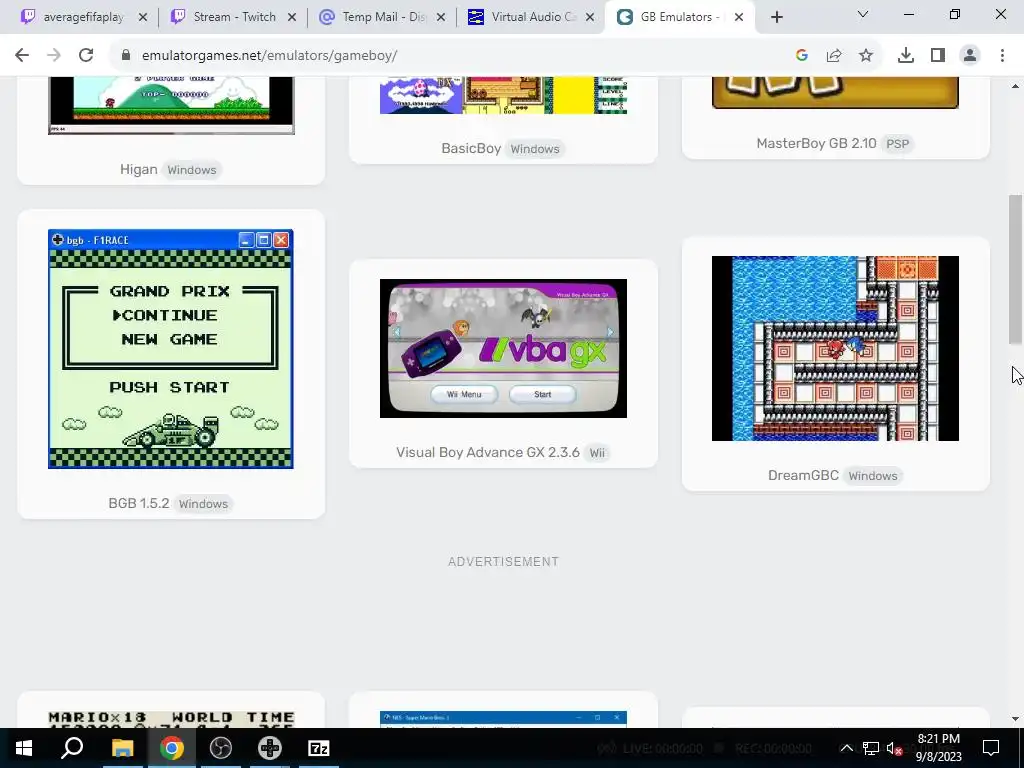Click the PSP tag next to MasterBoy

897,144
